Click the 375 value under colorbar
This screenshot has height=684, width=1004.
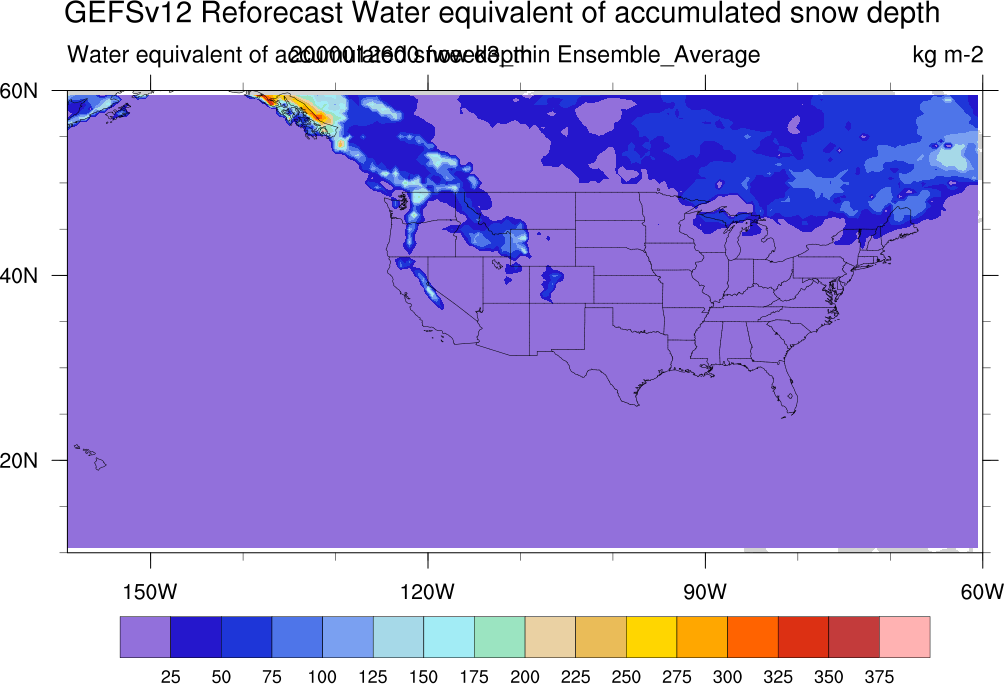pyautogui.click(x=879, y=676)
